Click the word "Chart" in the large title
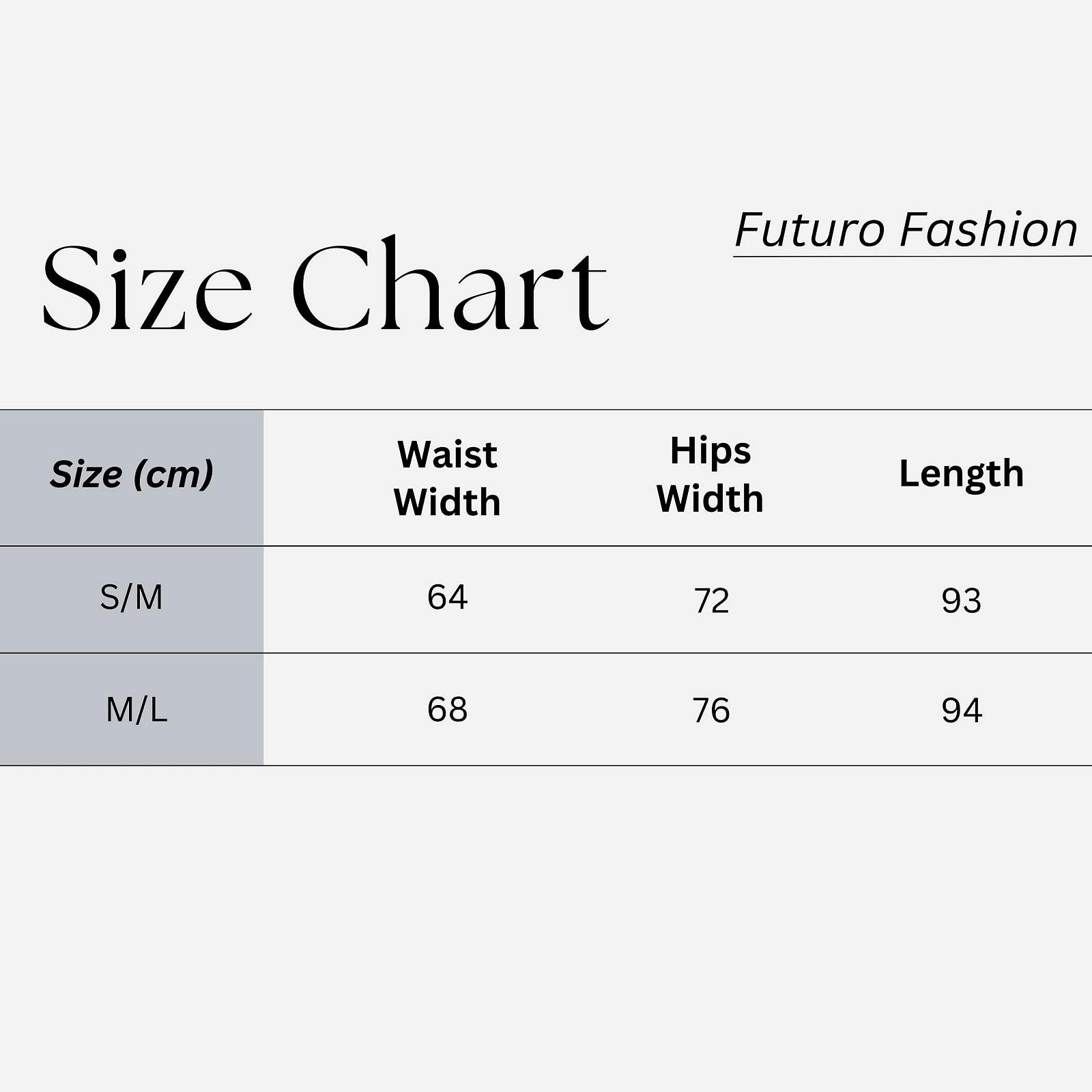This screenshot has height=1092, width=1092. click(x=450, y=287)
